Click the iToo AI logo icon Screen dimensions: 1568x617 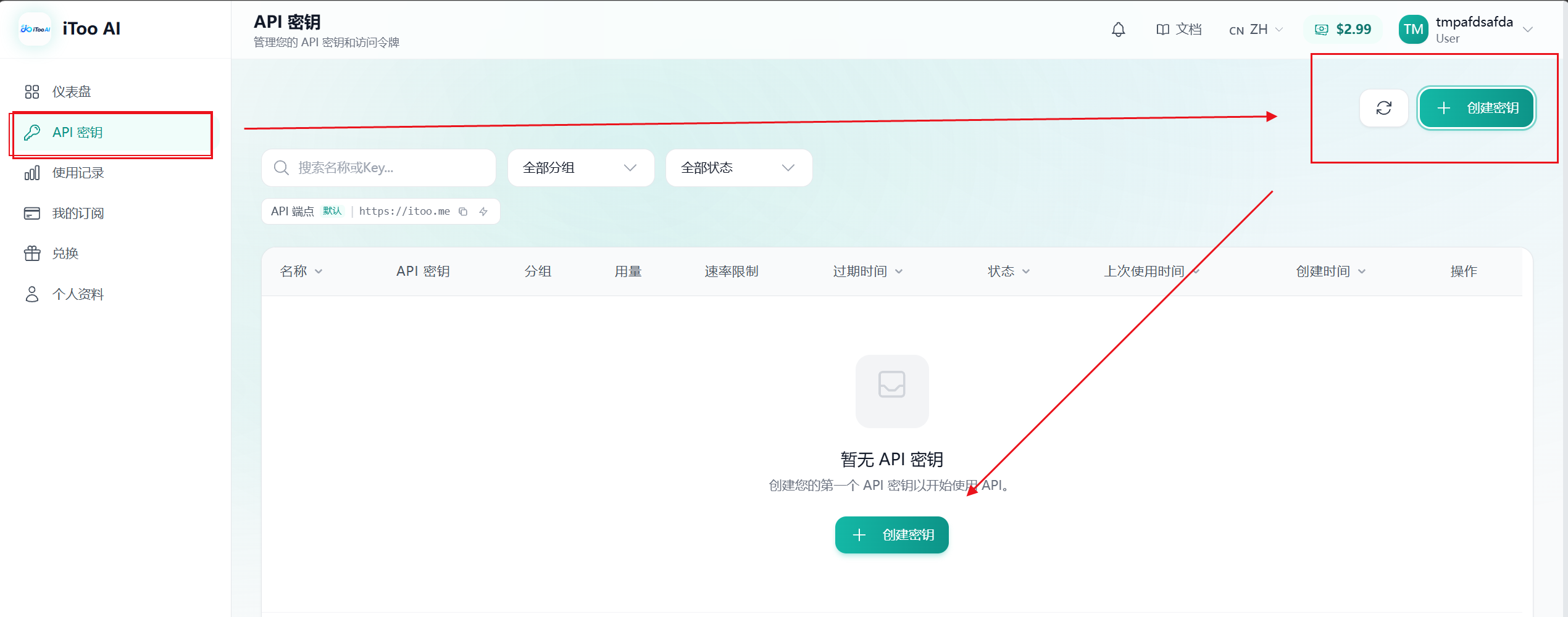tap(35, 29)
